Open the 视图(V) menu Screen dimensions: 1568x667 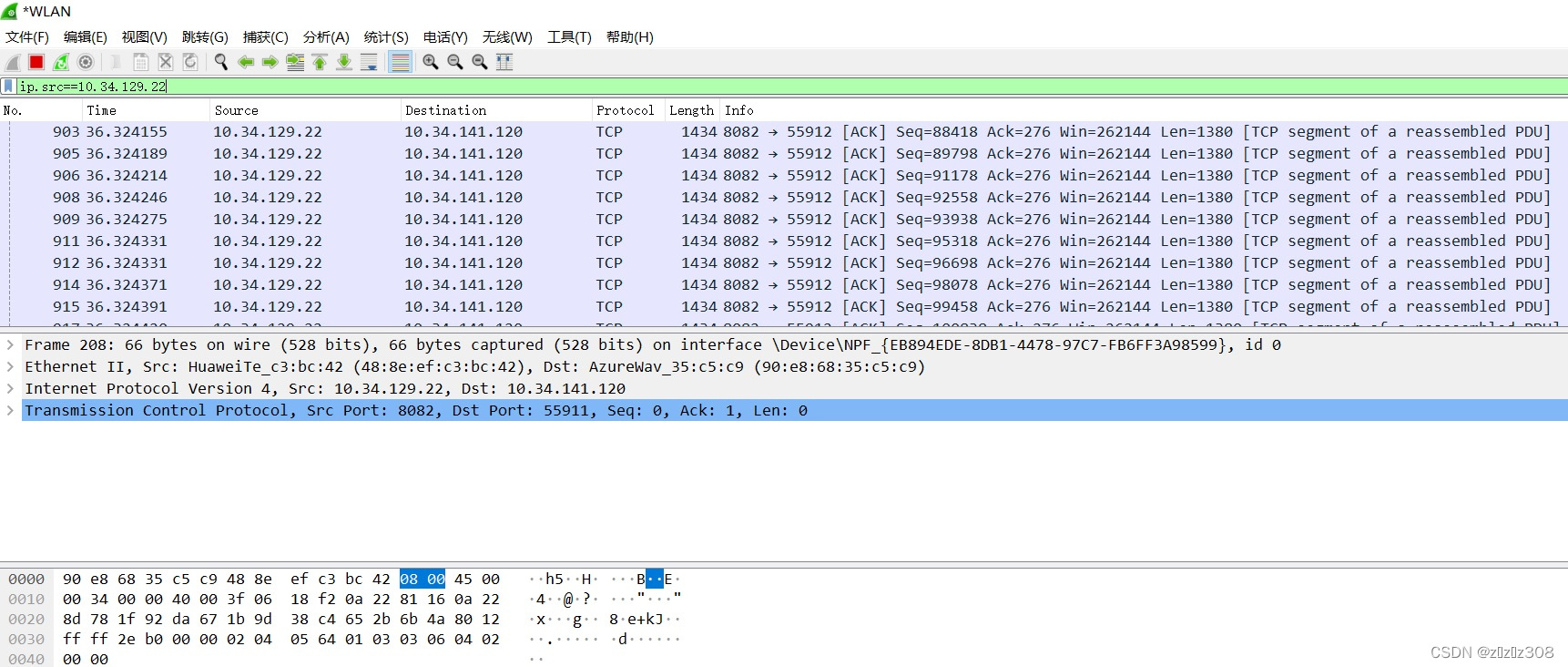(145, 37)
